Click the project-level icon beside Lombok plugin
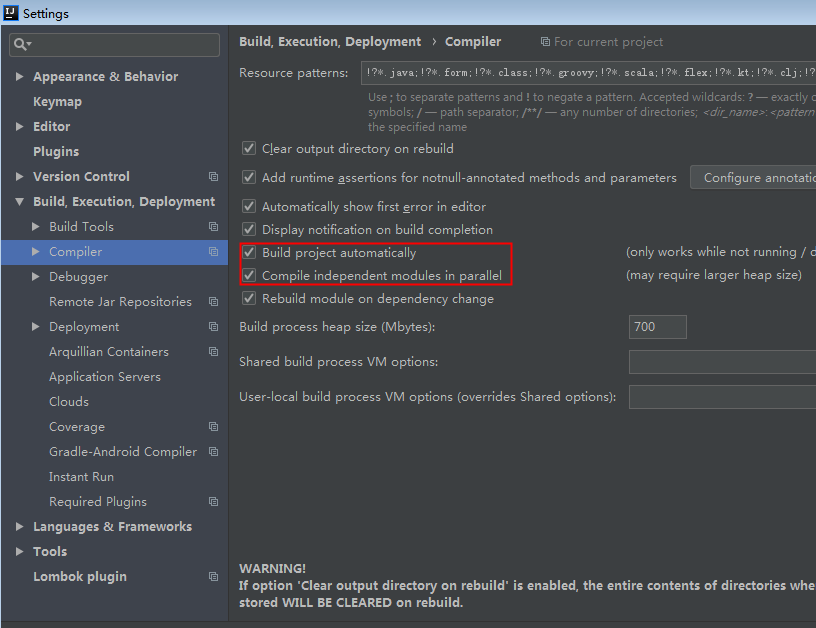This screenshot has width=816, height=628. click(x=212, y=576)
